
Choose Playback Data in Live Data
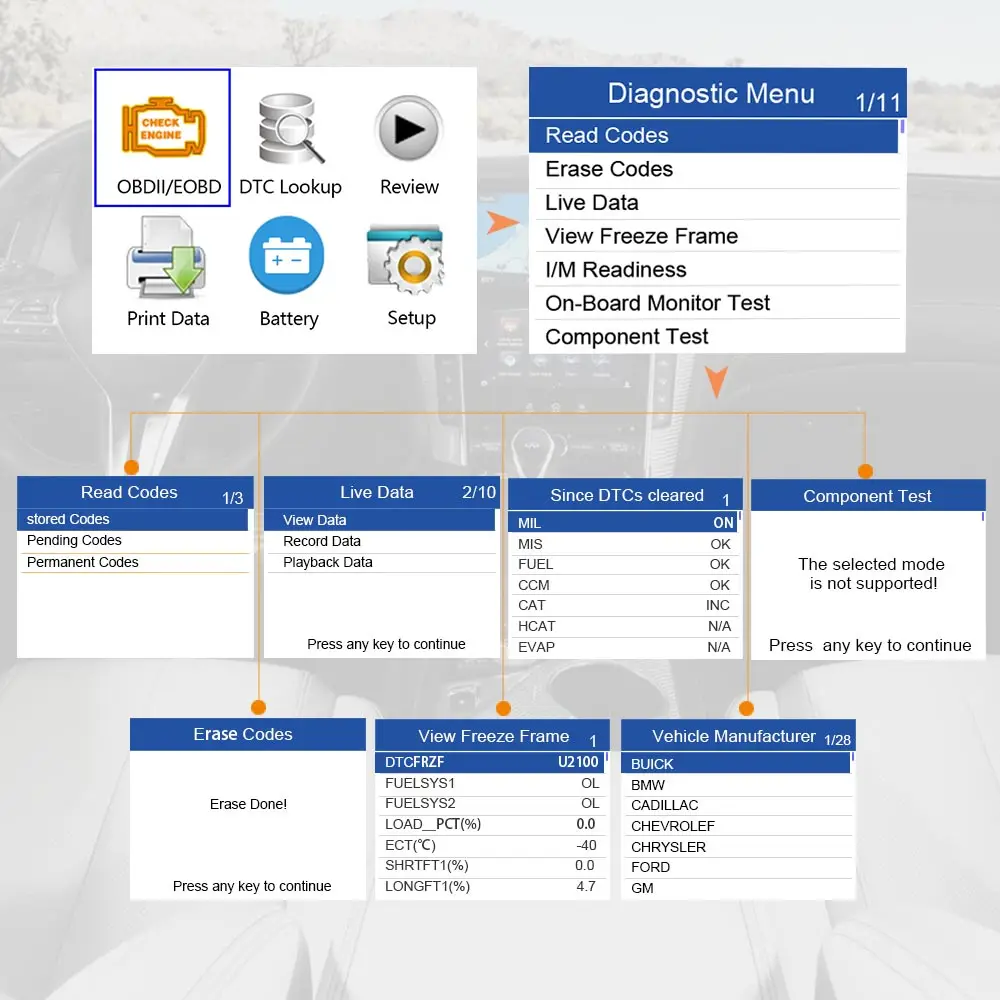381,562
